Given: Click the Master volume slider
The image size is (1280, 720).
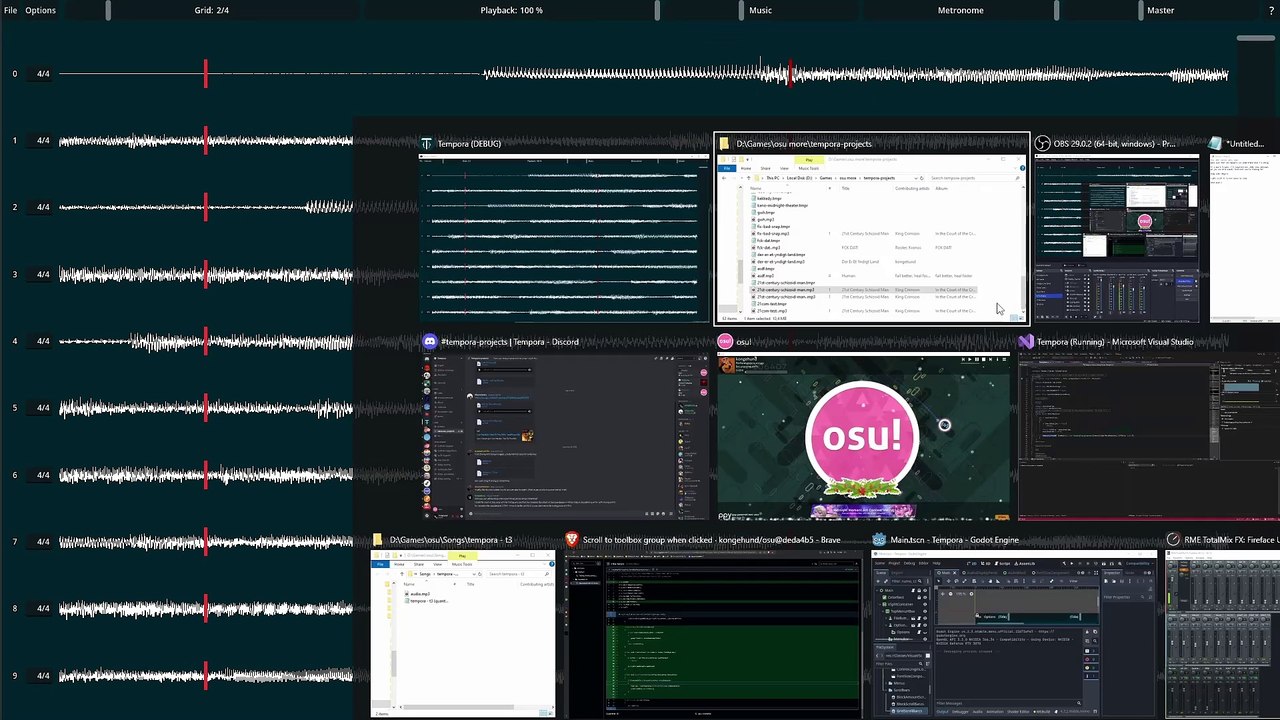Looking at the screenshot, I should click(1160, 10).
